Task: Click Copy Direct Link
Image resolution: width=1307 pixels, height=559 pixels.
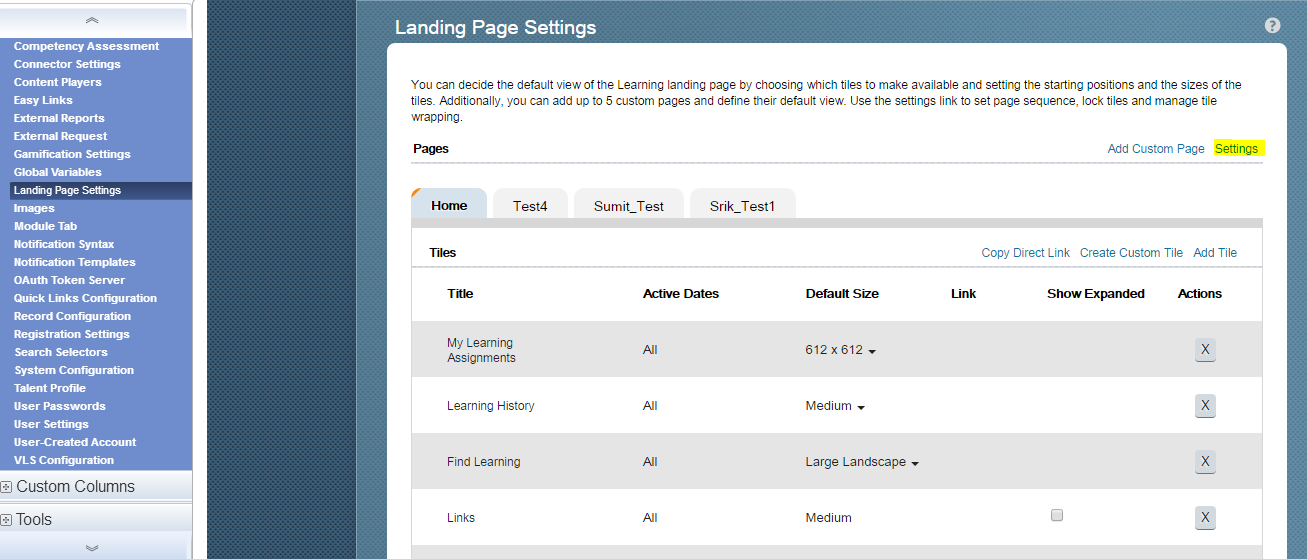Action: 1025,253
